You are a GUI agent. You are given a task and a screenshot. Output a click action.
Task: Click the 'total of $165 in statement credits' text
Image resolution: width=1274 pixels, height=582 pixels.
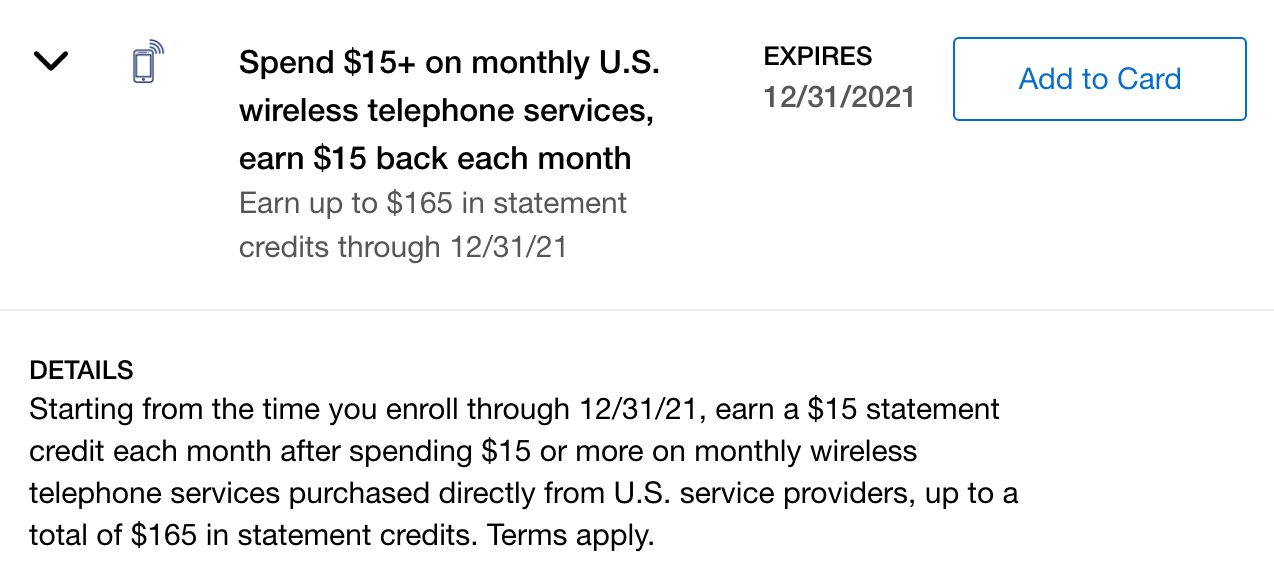[250, 535]
